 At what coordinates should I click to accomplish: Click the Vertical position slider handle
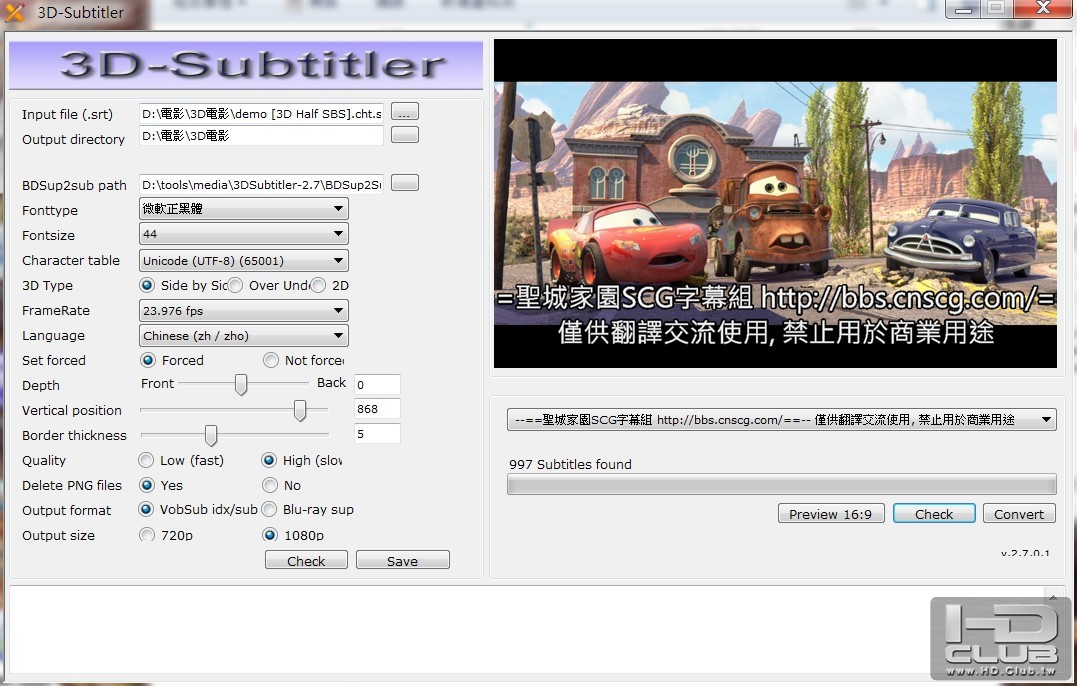click(299, 410)
